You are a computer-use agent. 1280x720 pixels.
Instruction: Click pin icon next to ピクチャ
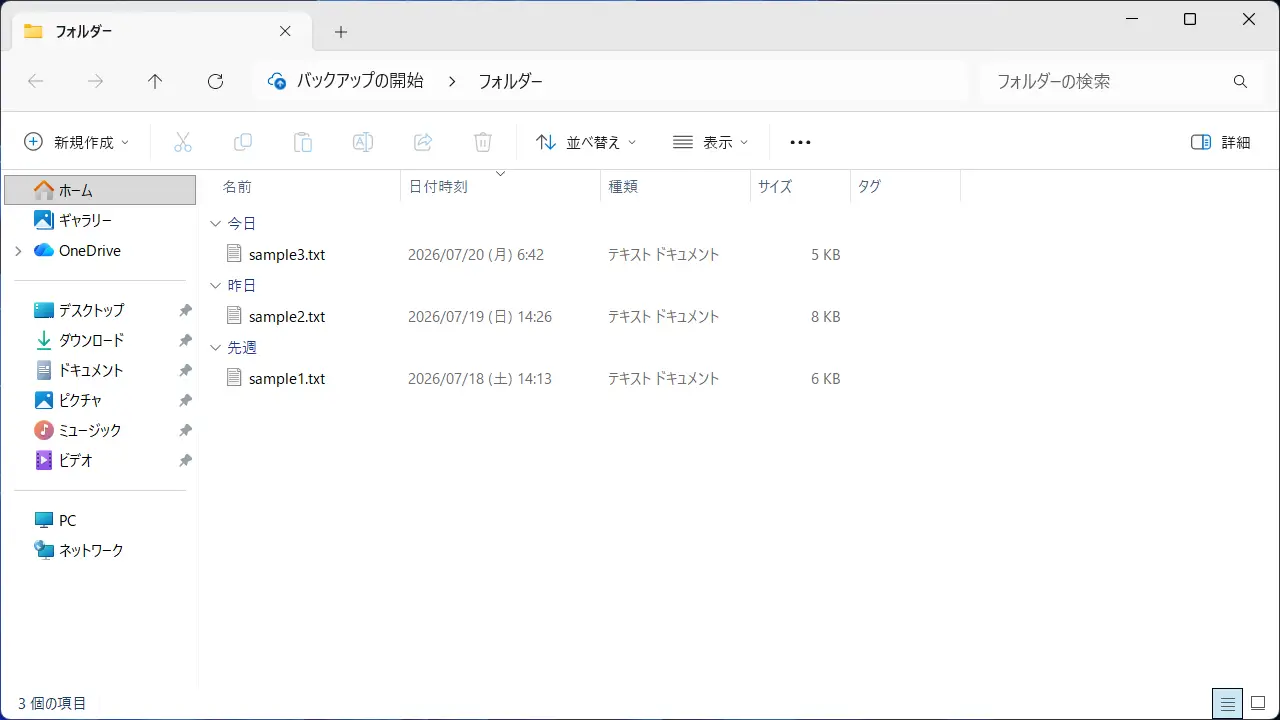[x=185, y=401]
